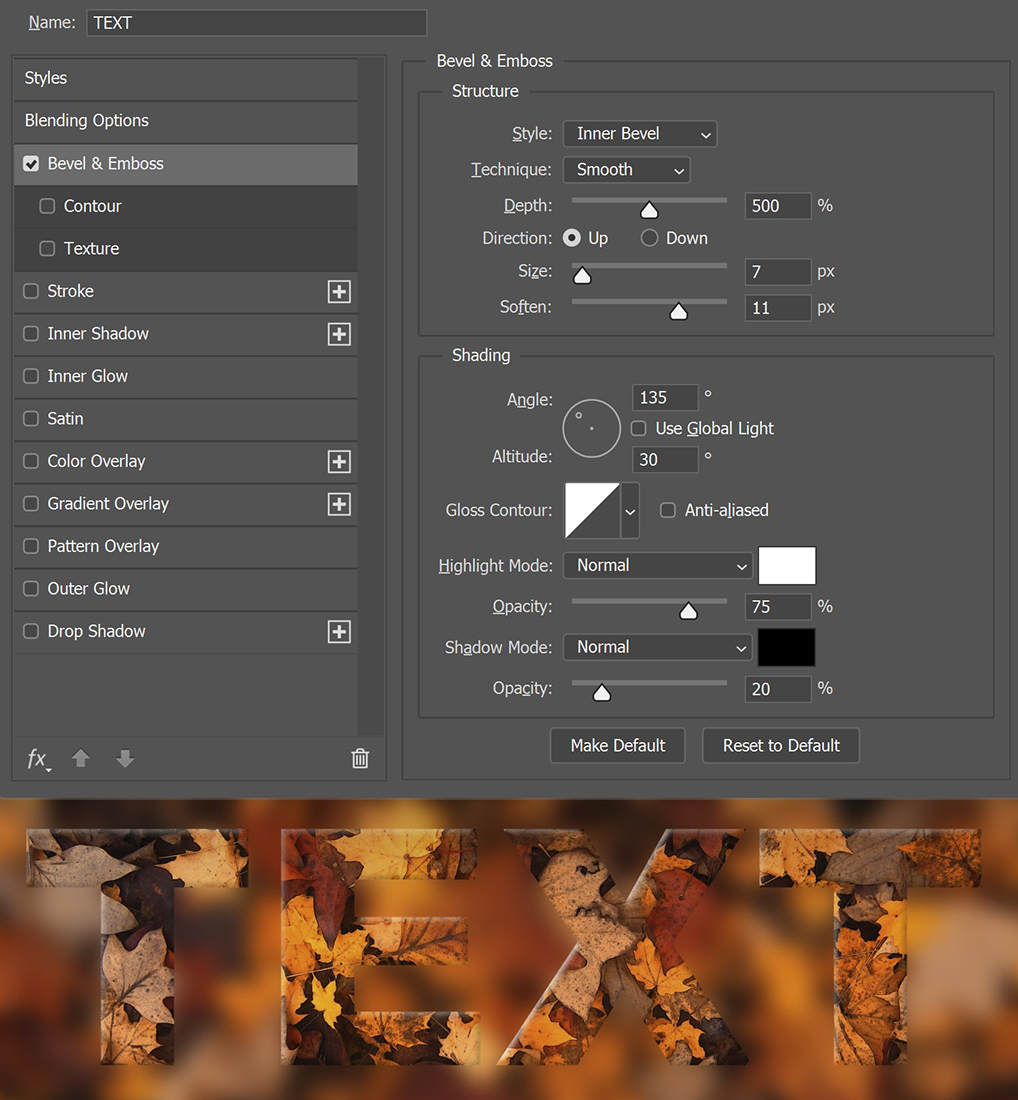The width and height of the screenshot is (1018, 1100).
Task: Click the Gloss Contour thumbnail
Action: coord(594,510)
